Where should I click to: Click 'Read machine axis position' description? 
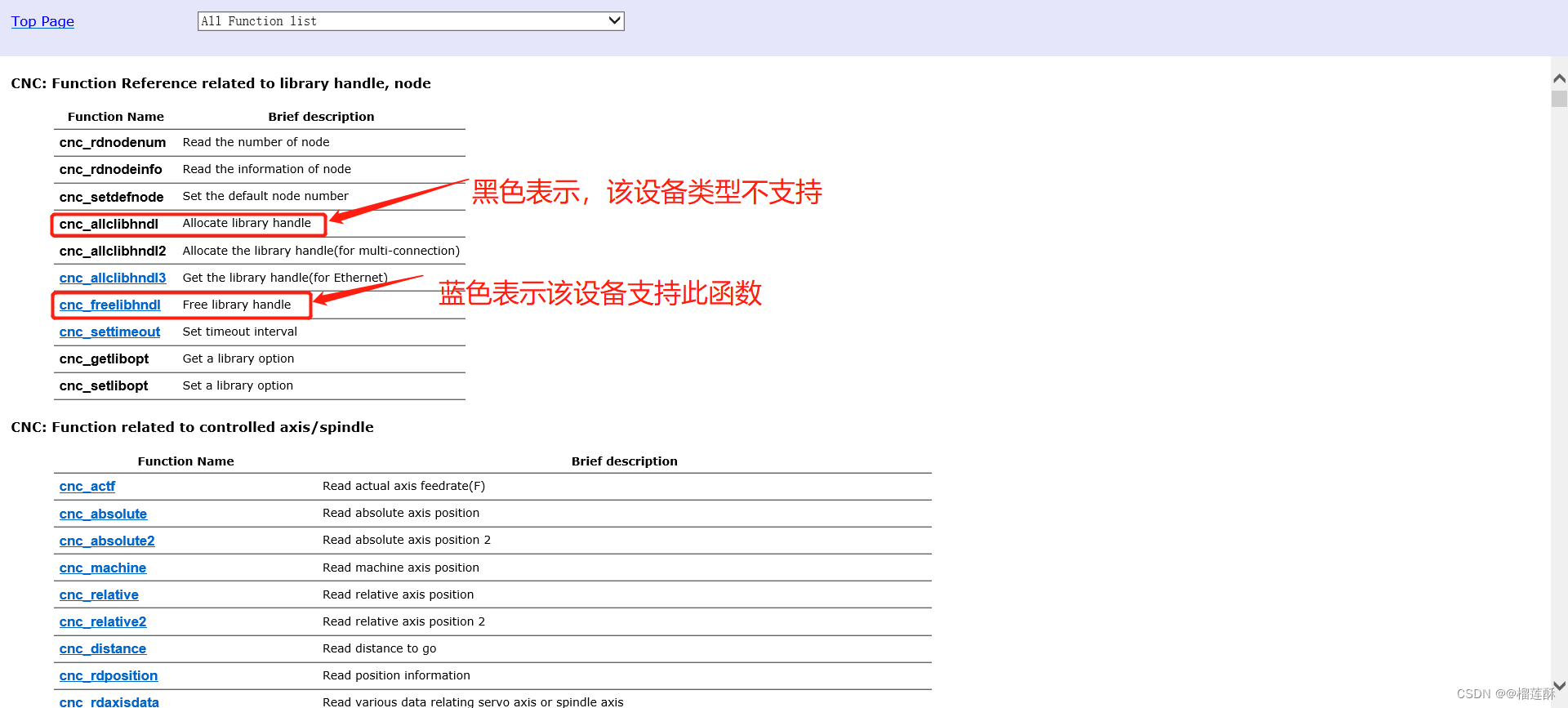click(401, 568)
